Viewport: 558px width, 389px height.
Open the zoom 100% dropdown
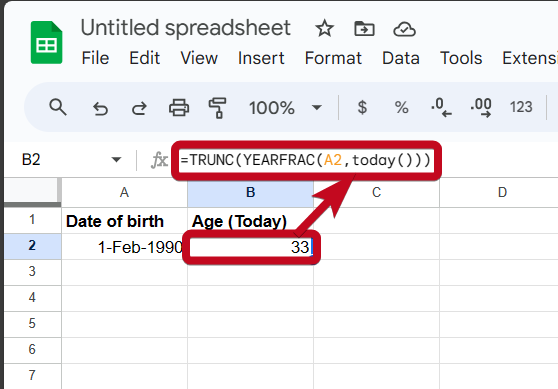point(285,107)
